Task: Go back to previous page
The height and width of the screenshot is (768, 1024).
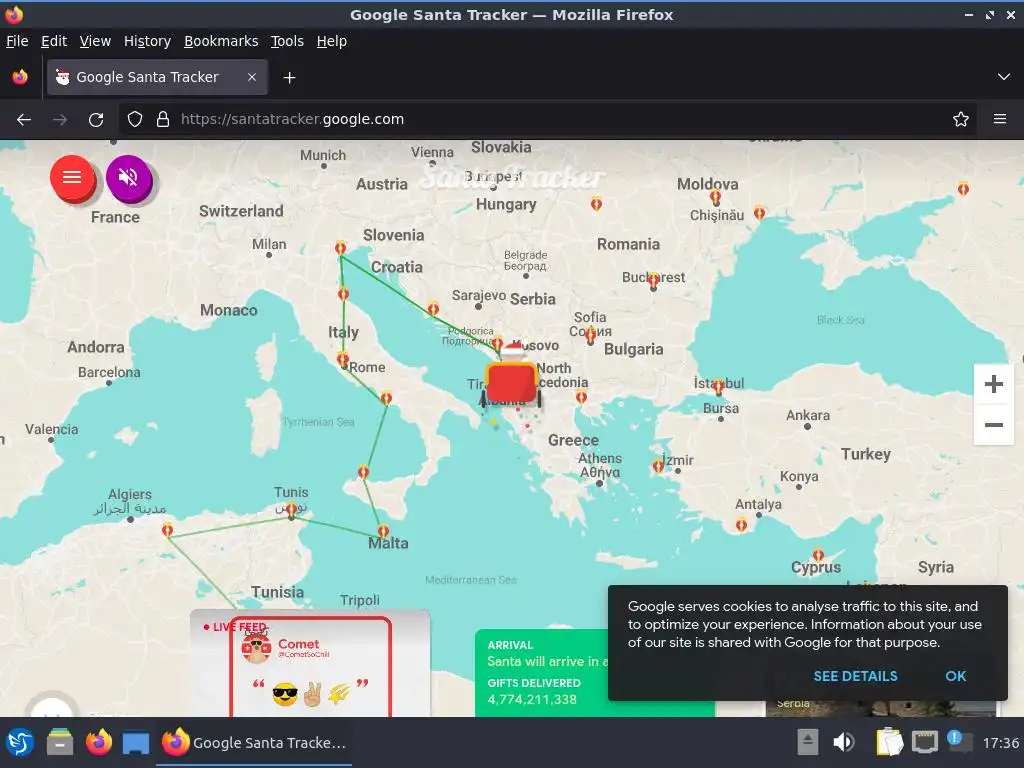Action: 24,120
